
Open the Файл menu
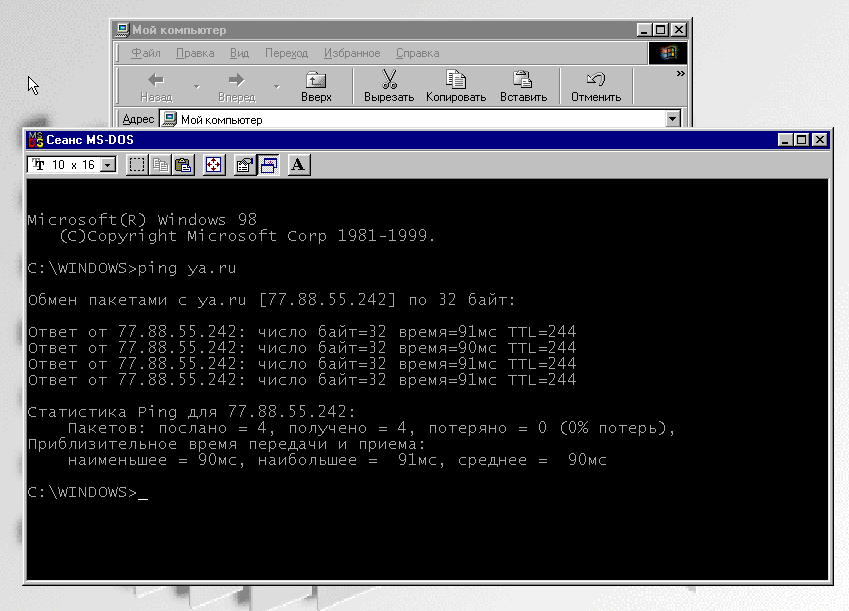click(x=146, y=53)
